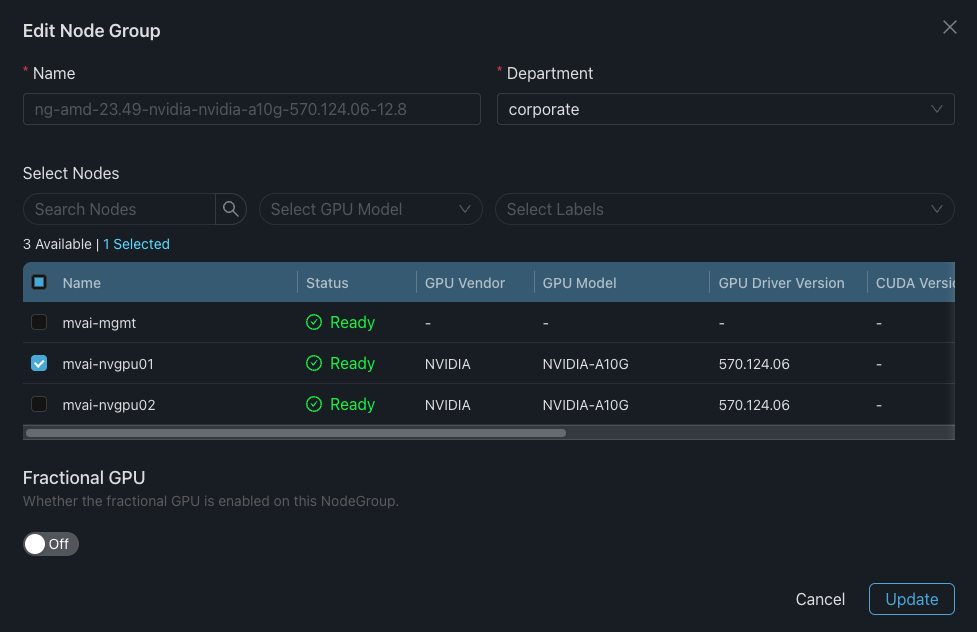Open the Select Labels dropdown
Viewport: 977px width, 632px height.
pos(724,209)
